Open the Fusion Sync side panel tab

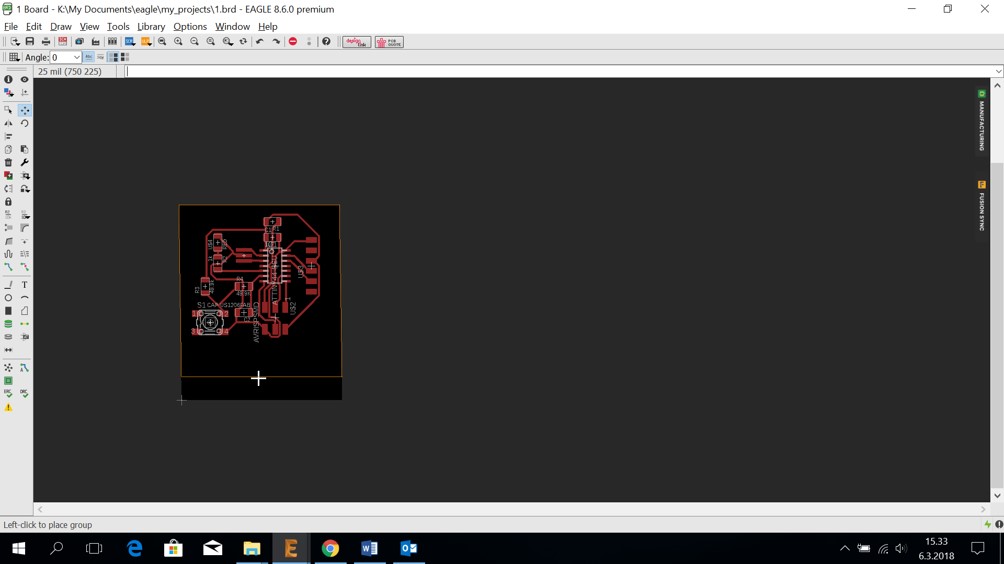pos(982,206)
